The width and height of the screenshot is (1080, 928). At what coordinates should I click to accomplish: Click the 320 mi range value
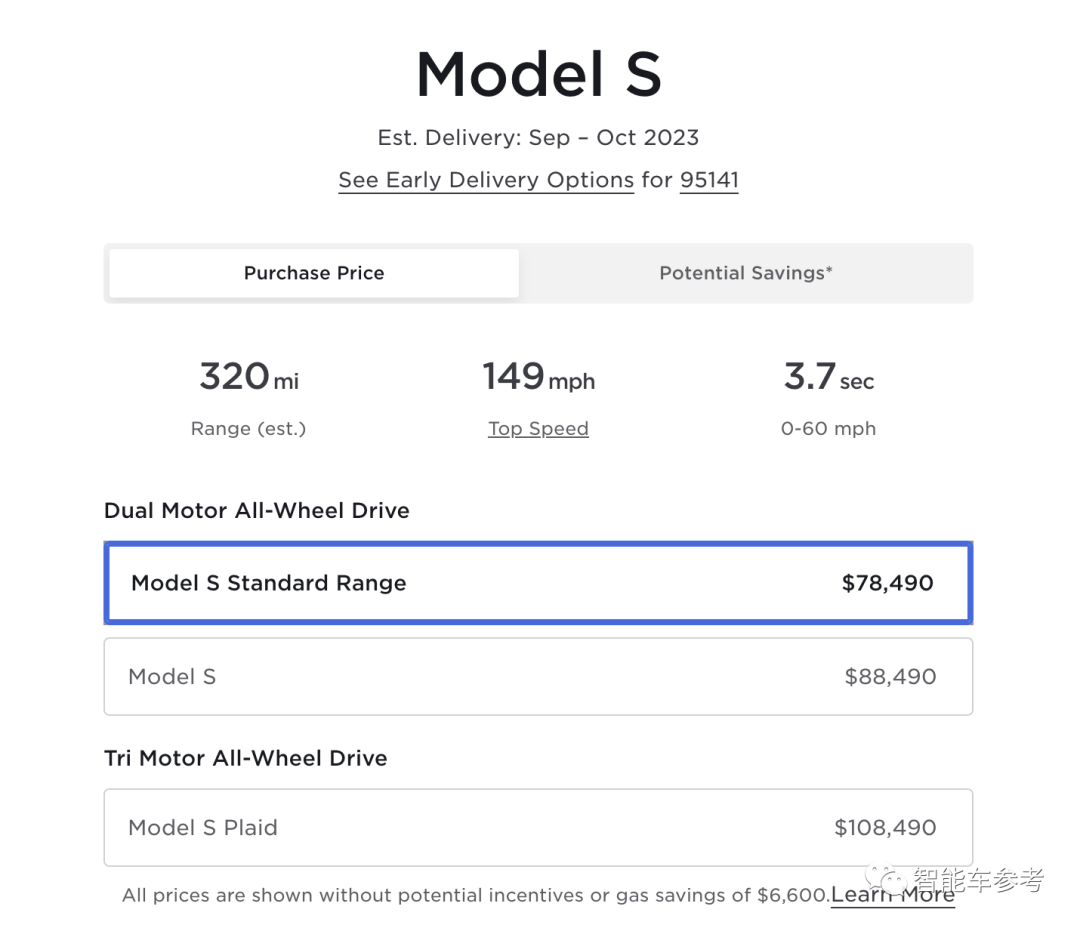(x=249, y=377)
